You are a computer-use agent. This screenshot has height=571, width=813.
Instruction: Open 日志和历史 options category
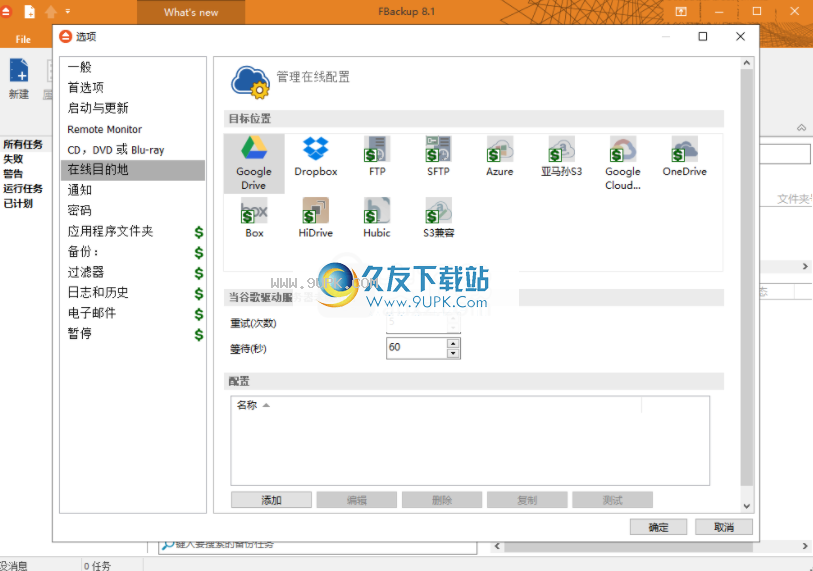point(133,293)
